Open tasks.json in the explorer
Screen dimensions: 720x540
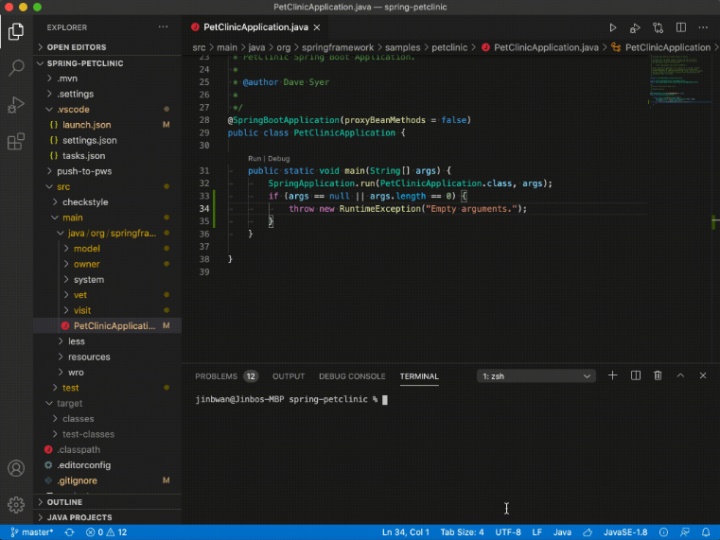84,156
